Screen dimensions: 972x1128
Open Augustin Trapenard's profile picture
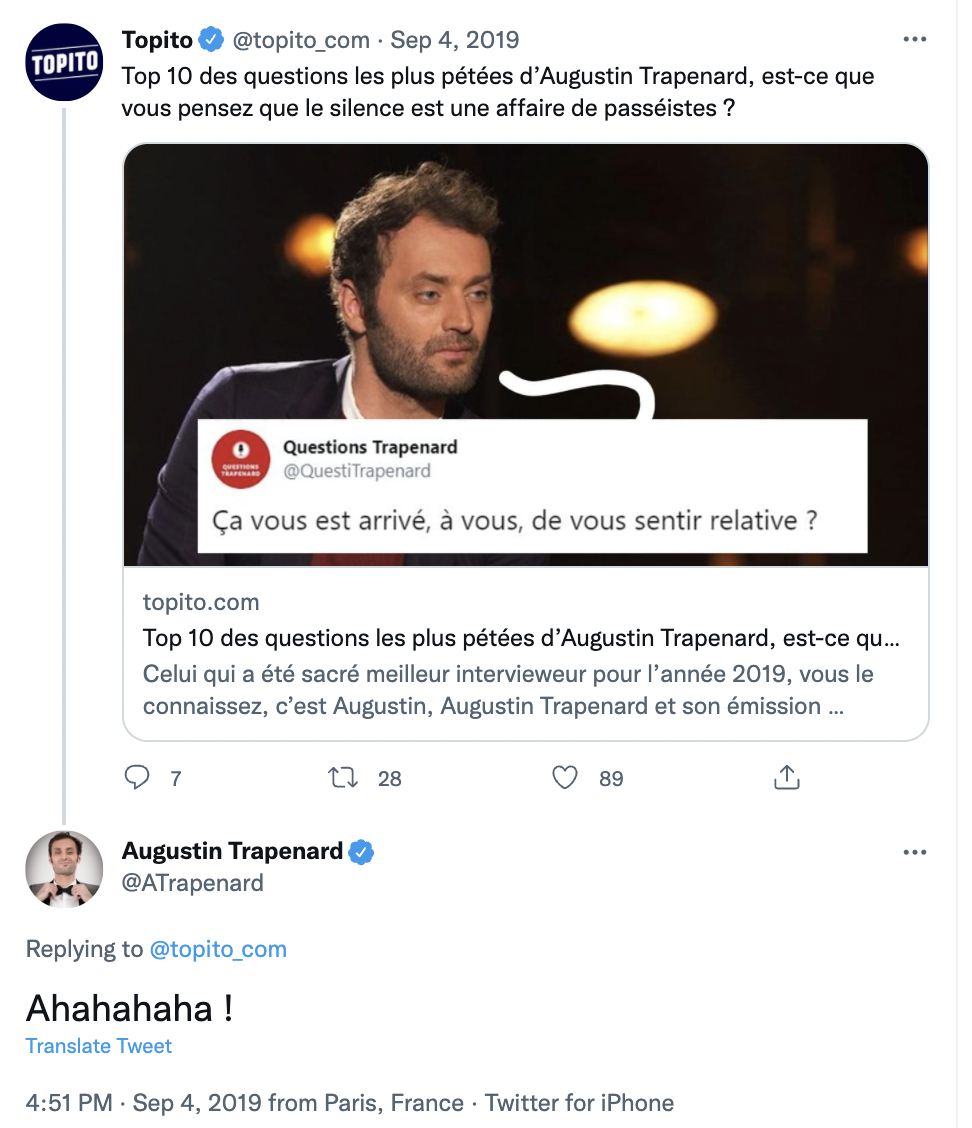[64, 868]
